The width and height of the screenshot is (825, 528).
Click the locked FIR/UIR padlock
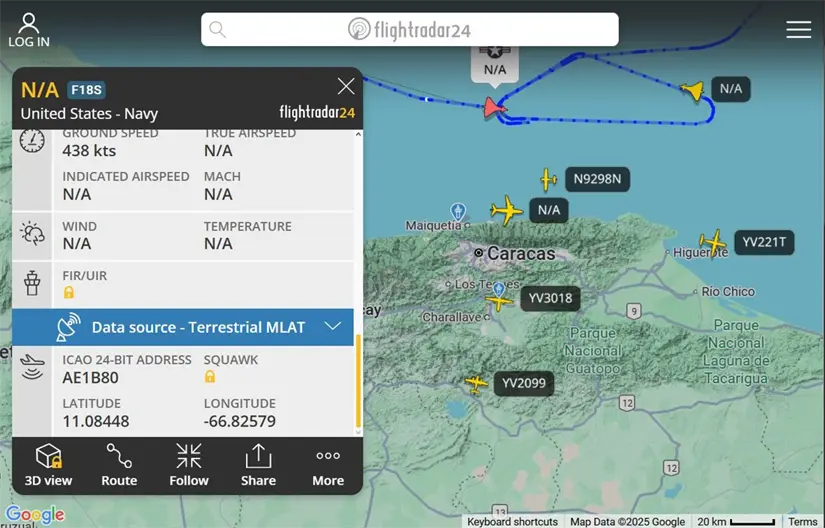tap(69, 292)
